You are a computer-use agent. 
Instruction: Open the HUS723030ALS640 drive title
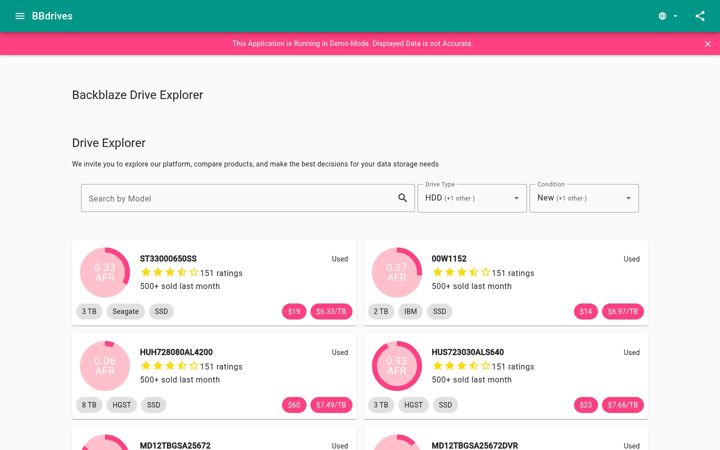point(467,352)
